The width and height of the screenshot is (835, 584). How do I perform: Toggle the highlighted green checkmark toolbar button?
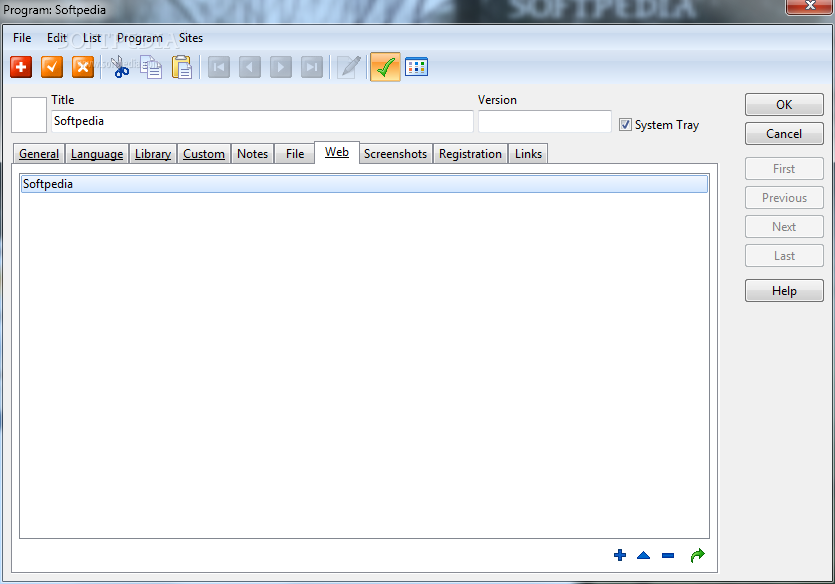coord(385,67)
